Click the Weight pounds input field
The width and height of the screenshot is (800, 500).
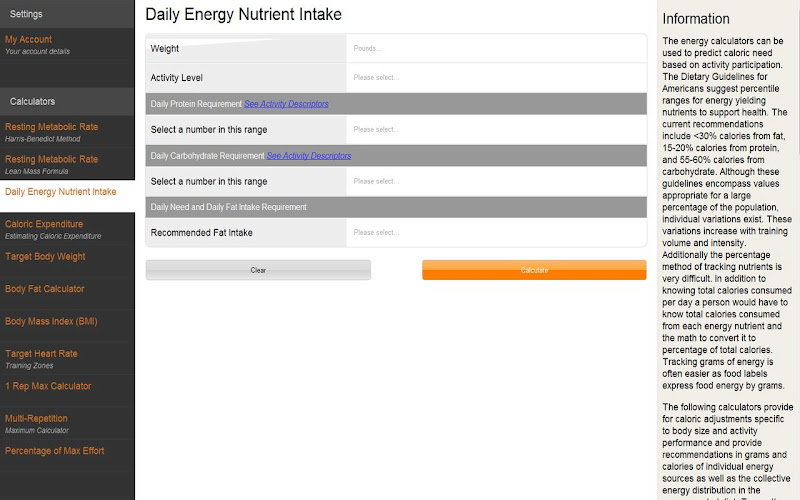[x=496, y=48]
